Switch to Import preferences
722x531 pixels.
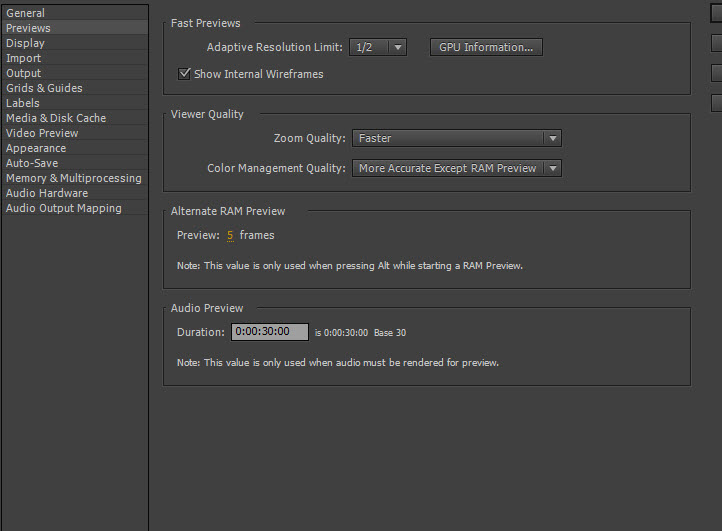[24, 58]
